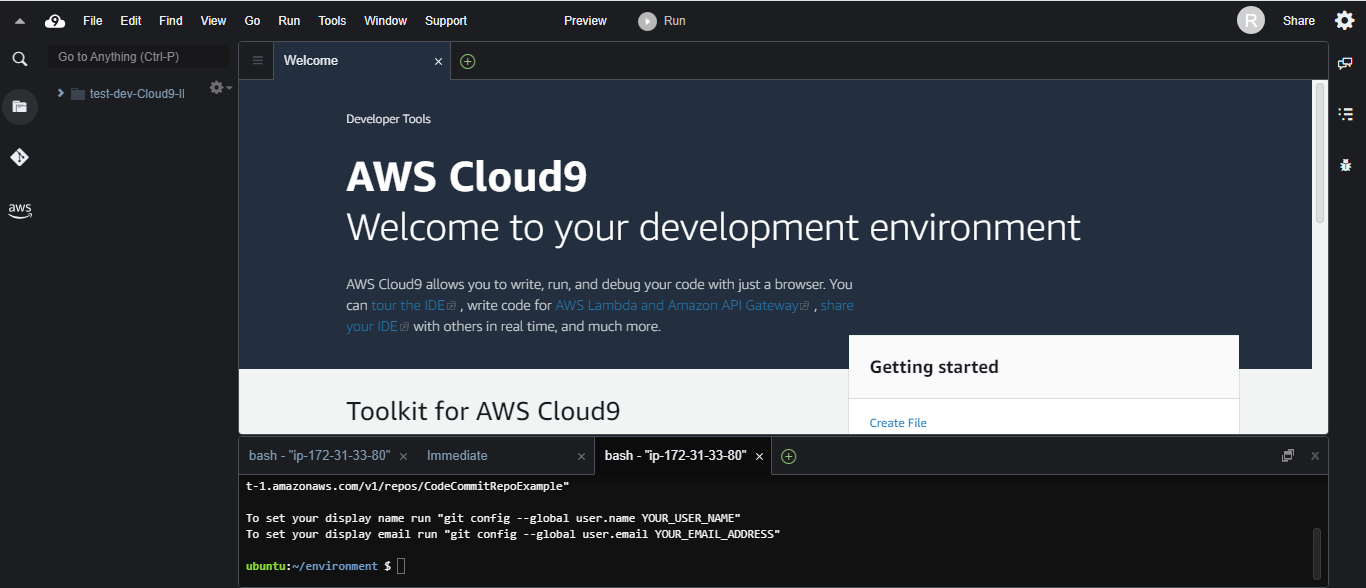Open Preferences gear icon
Screen dimensions: 1366x588
[x=1345, y=20]
